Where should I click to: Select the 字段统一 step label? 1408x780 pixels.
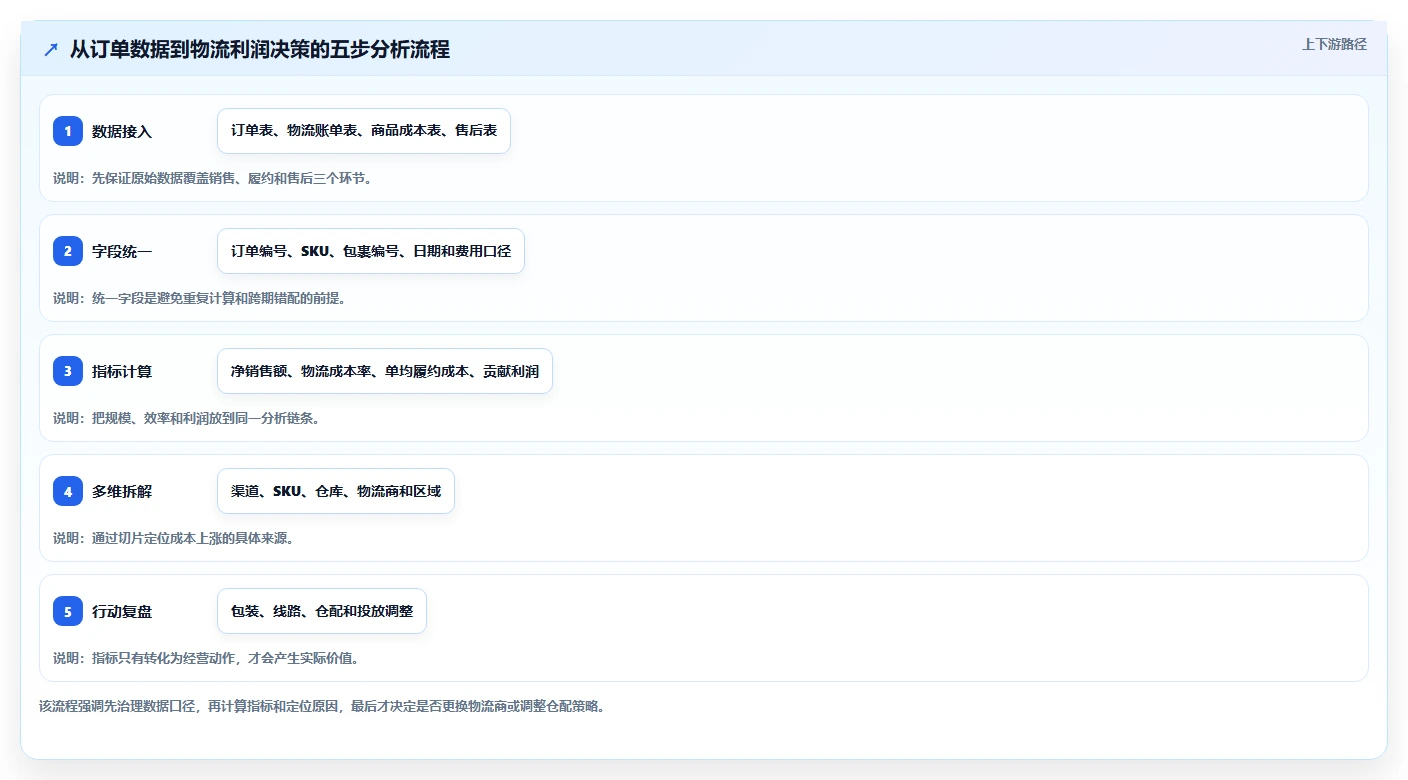point(122,251)
